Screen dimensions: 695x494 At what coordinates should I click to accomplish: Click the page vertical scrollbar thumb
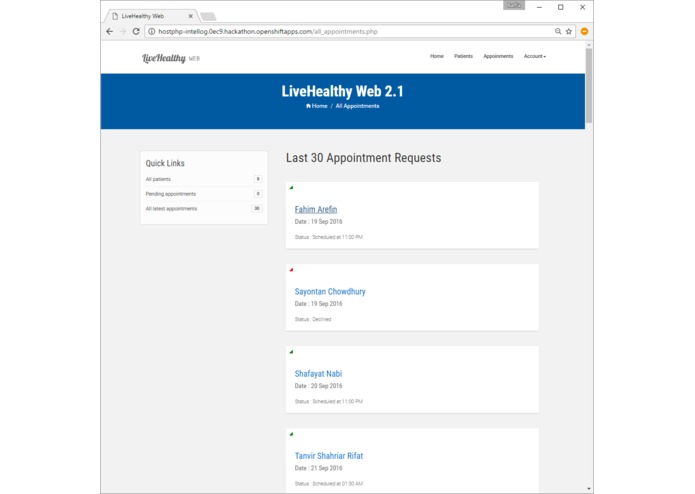click(x=589, y=85)
